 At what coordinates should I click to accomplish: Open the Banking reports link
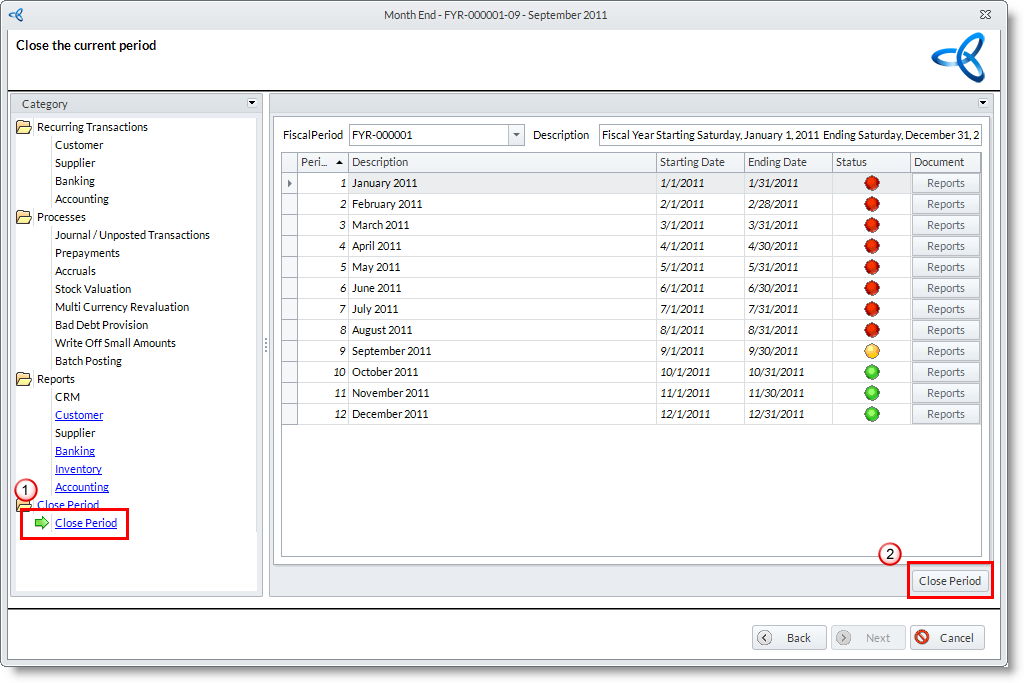pyautogui.click(x=75, y=451)
